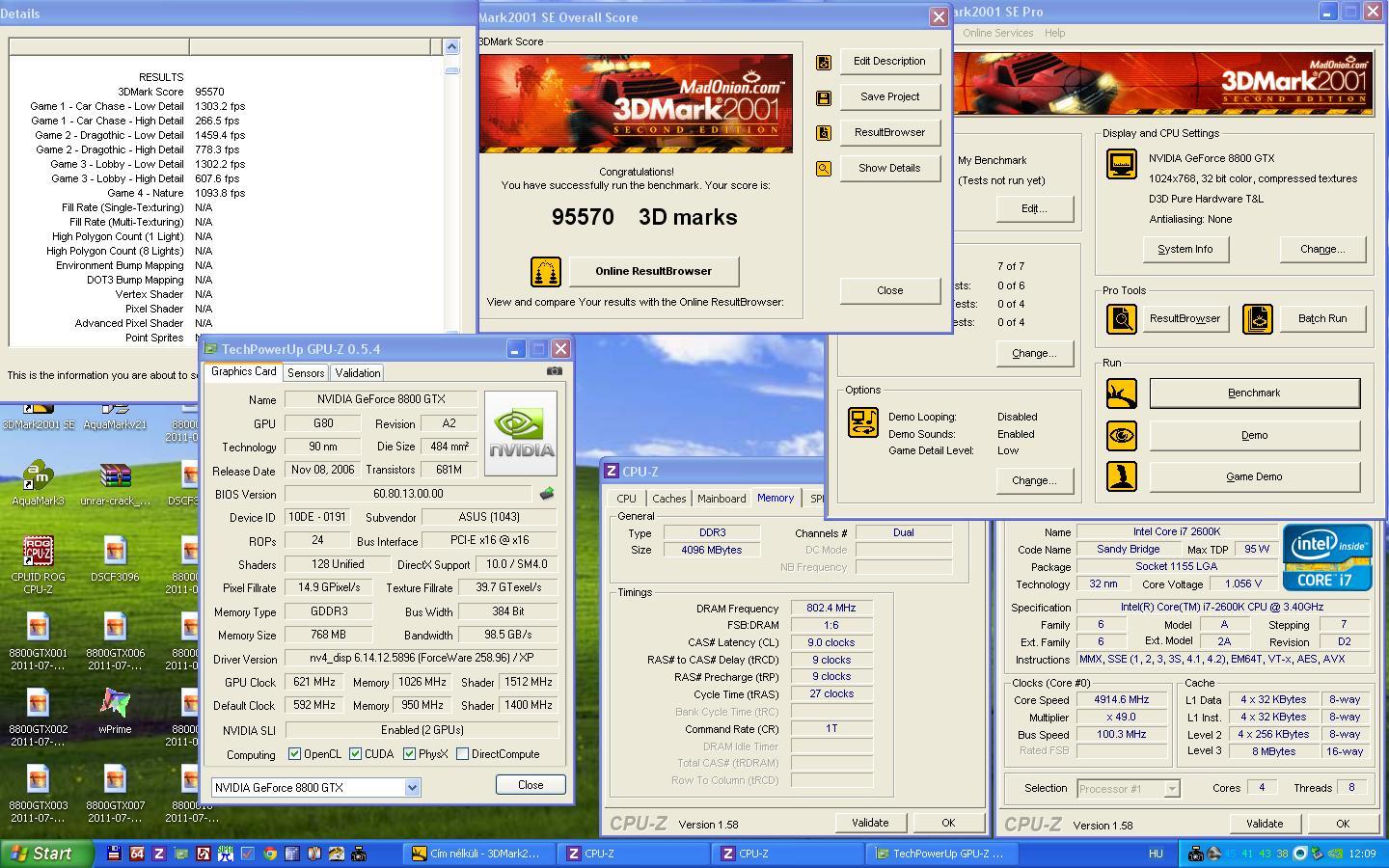1389x868 pixels.
Task: Click the System Info button
Action: point(1185,250)
